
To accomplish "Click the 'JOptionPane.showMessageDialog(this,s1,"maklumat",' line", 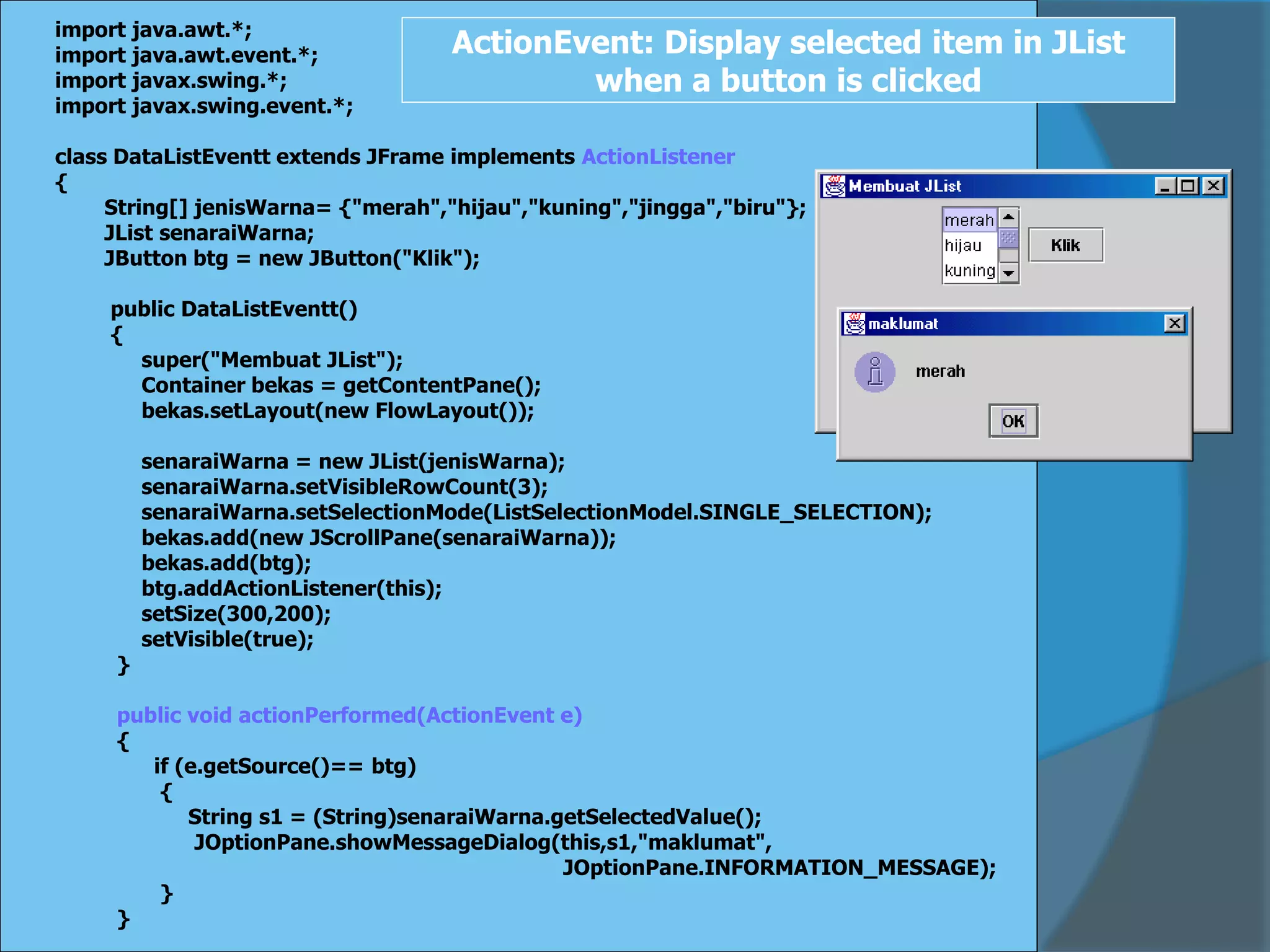I will pyautogui.click(x=482, y=842).
